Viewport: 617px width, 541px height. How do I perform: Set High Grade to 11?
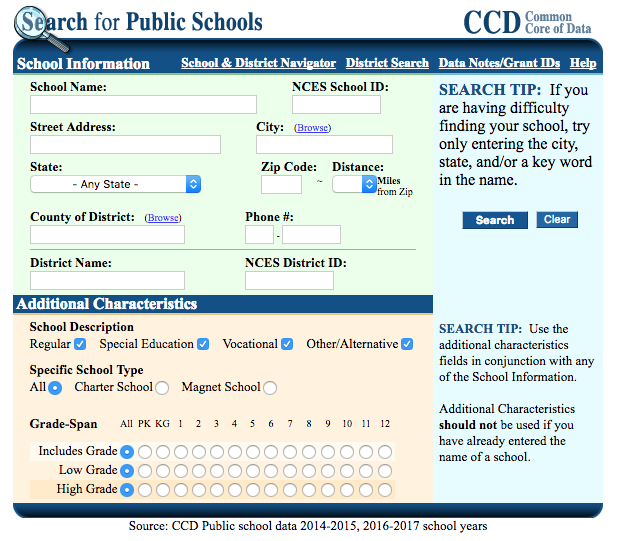click(366, 490)
